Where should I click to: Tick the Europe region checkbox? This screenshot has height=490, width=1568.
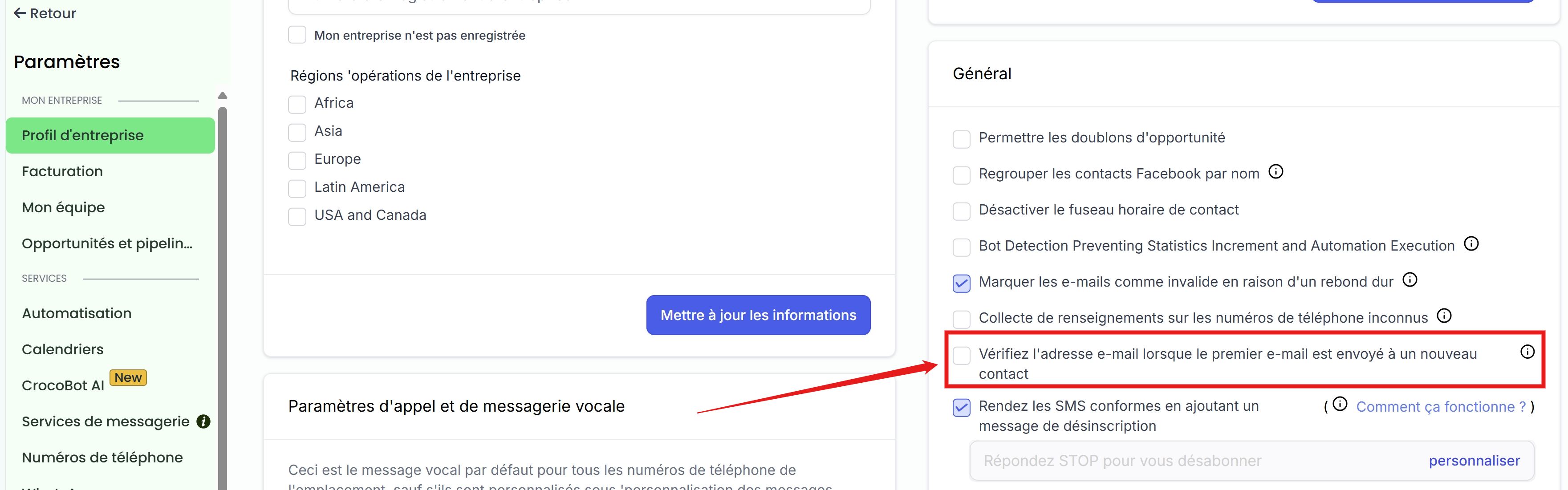tap(297, 161)
